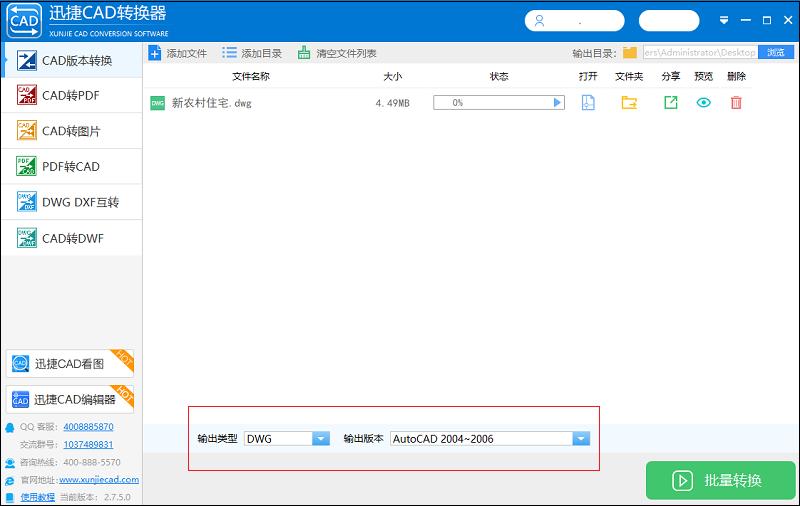Click the 添加目录 list icon
This screenshot has width=800, height=506.
(229, 53)
